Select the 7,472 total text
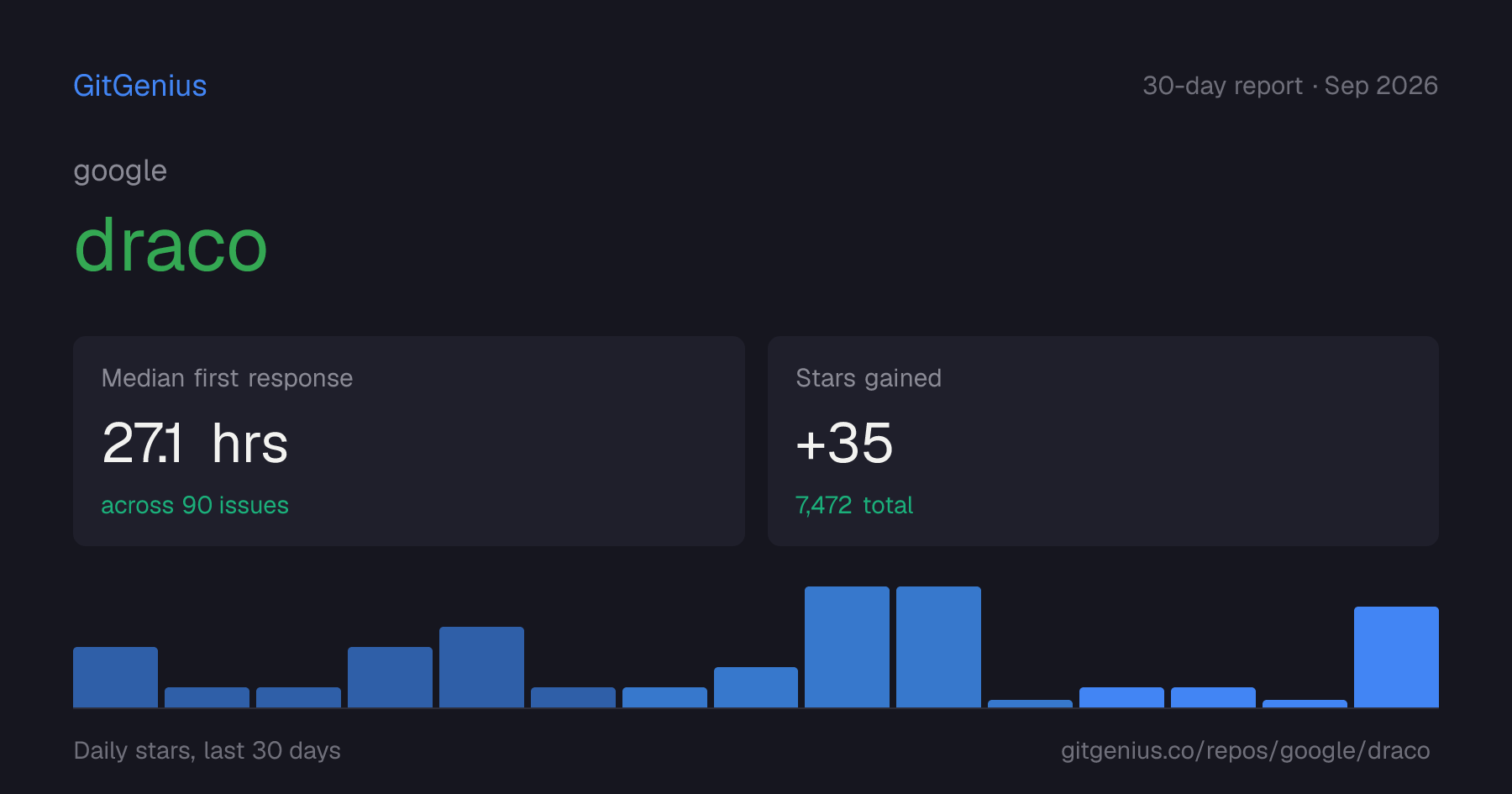Image resolution: width=1512 pixels, height=794 pixels. click(854, 505)
